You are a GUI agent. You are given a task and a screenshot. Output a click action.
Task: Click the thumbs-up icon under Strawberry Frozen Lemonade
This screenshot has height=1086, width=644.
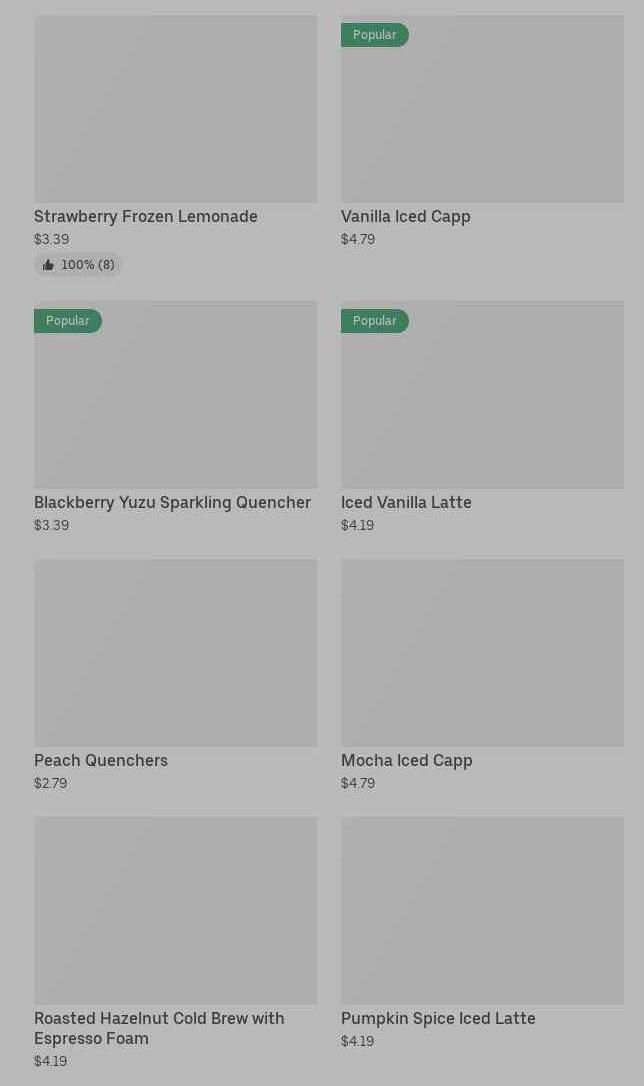pos(48,265)
